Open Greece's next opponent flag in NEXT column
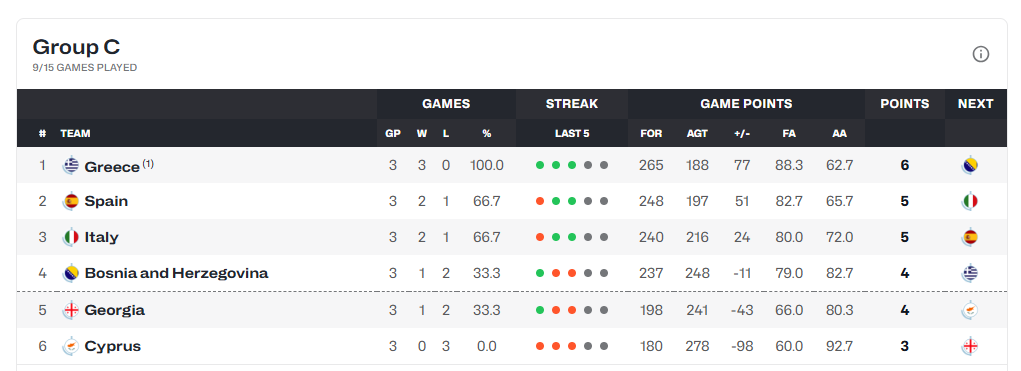 coord(970,165)
